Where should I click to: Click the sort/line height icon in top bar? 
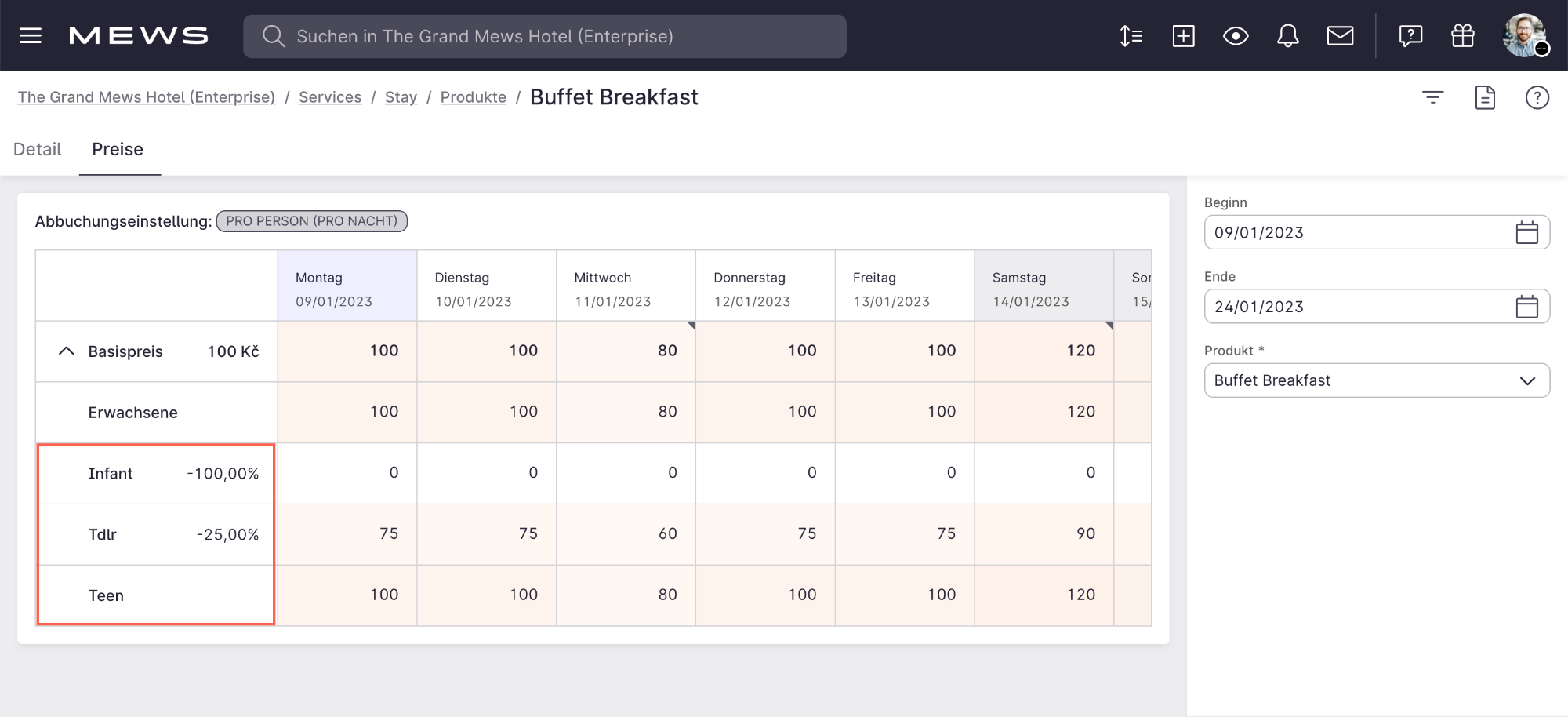point(1131,36)
